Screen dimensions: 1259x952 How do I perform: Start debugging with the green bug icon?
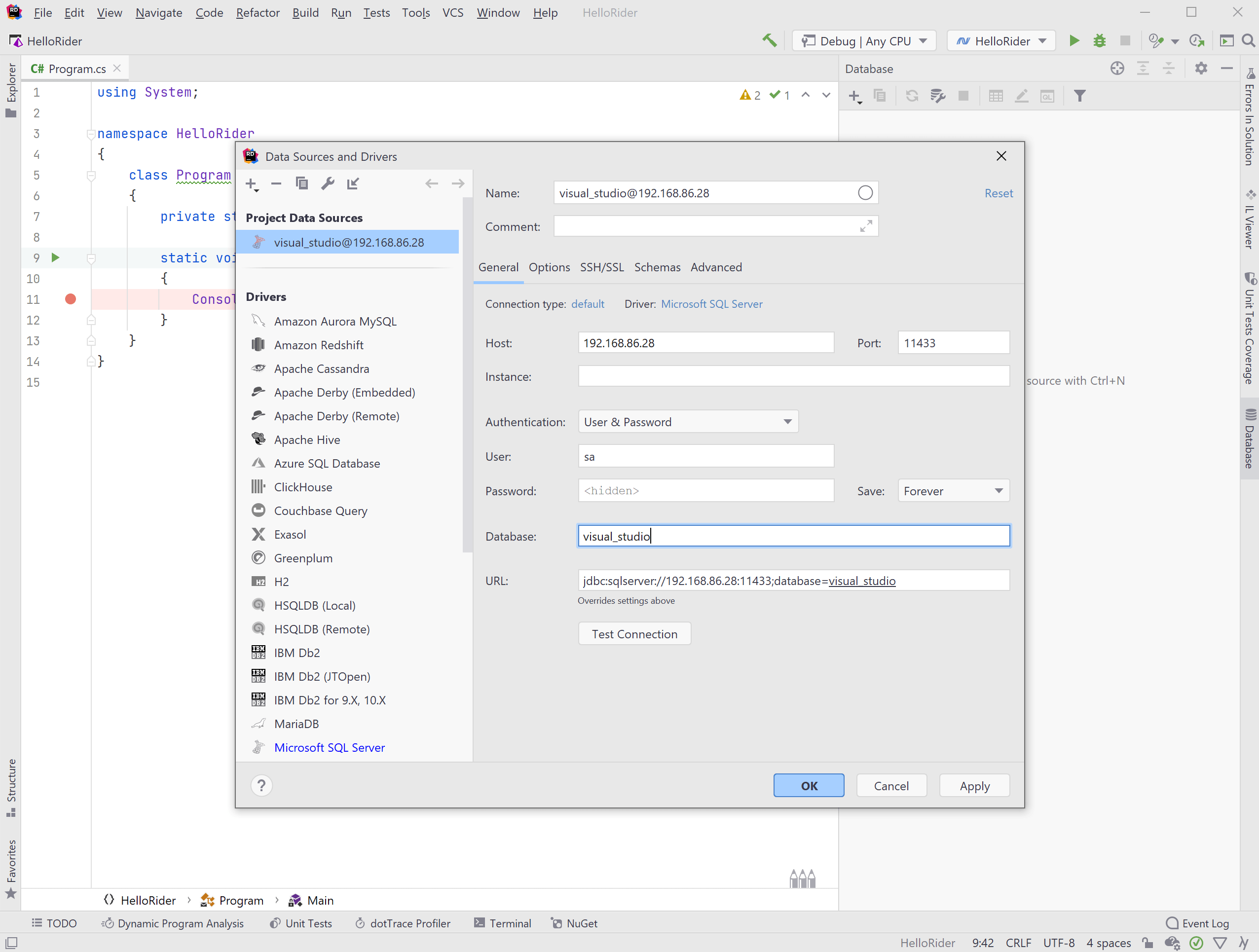[x=1099, y=40]
